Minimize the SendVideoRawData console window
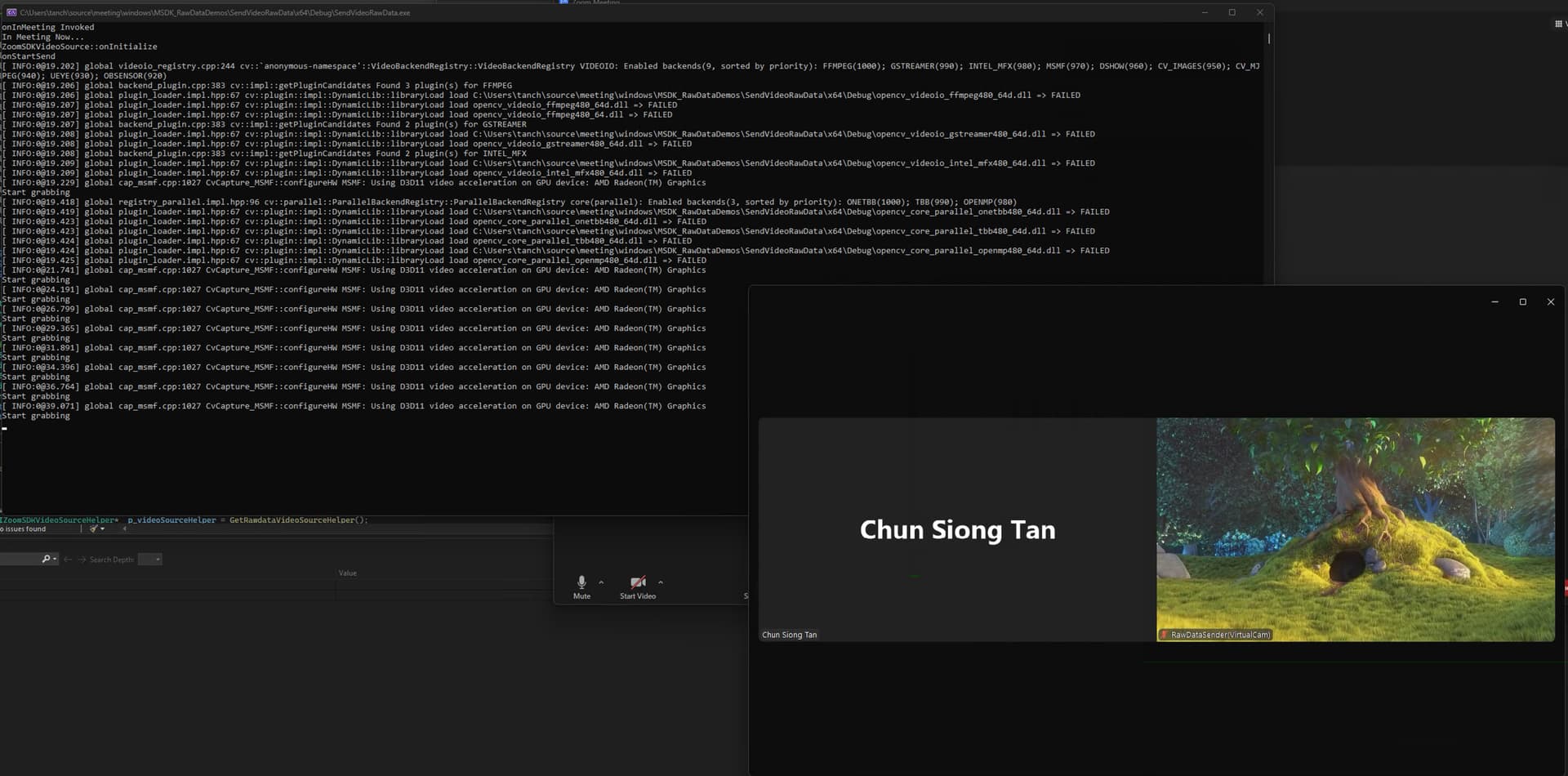Viewport: 1568px width, 776px height. 1205,12
